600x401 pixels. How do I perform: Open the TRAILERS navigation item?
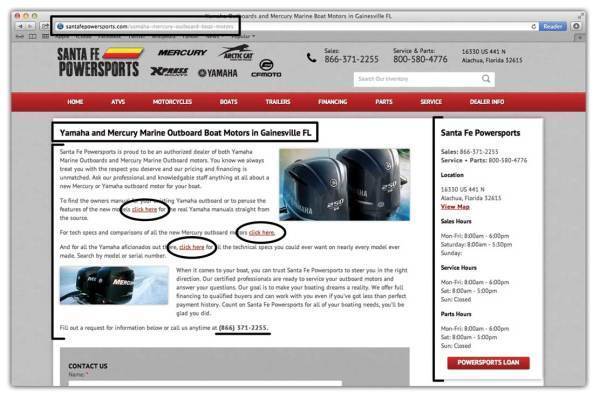click(x=278, y=102)
